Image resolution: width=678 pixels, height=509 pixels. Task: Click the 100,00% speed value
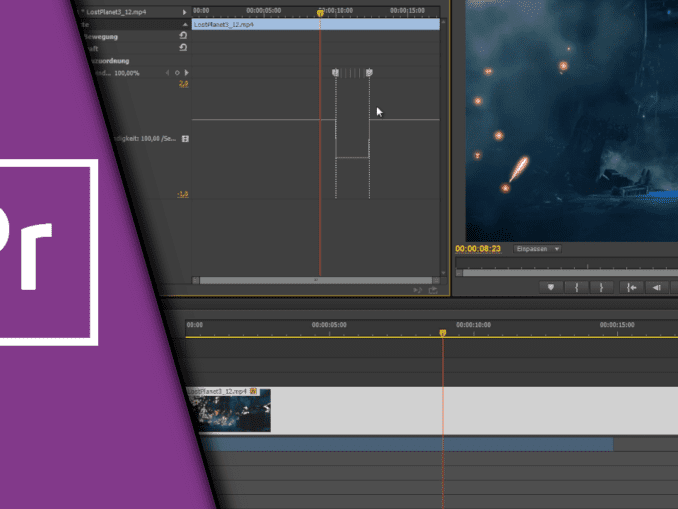[x=127, y=73]
